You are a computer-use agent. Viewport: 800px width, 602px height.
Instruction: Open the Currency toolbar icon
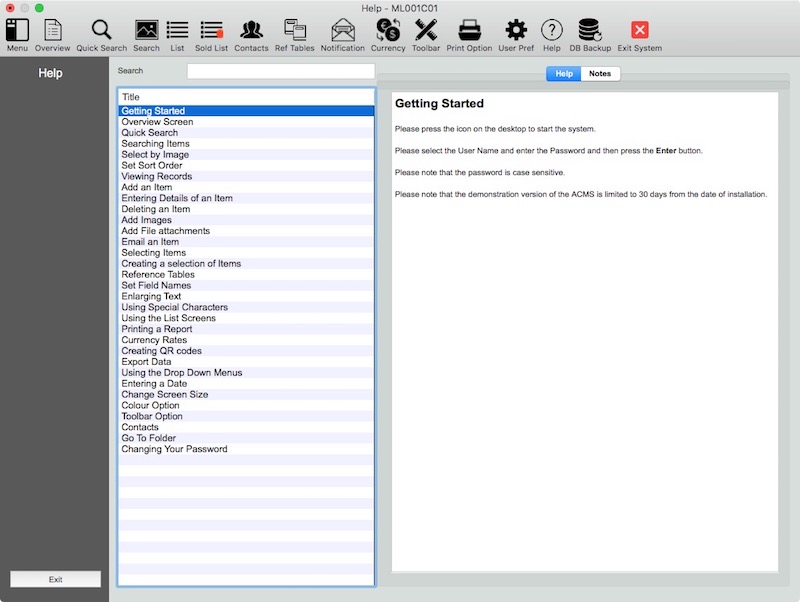coord(387,30)
